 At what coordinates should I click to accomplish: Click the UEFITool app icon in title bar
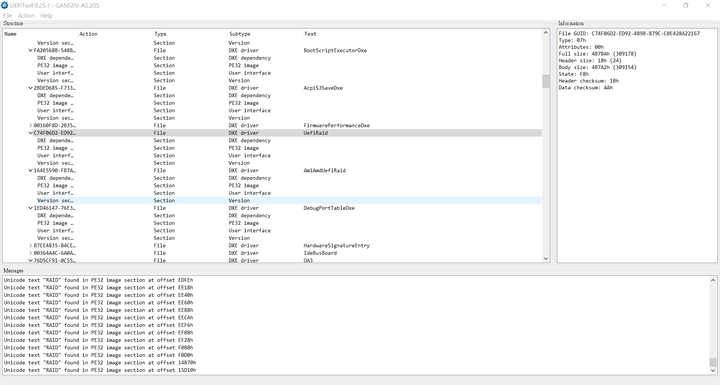coord(5,6)
